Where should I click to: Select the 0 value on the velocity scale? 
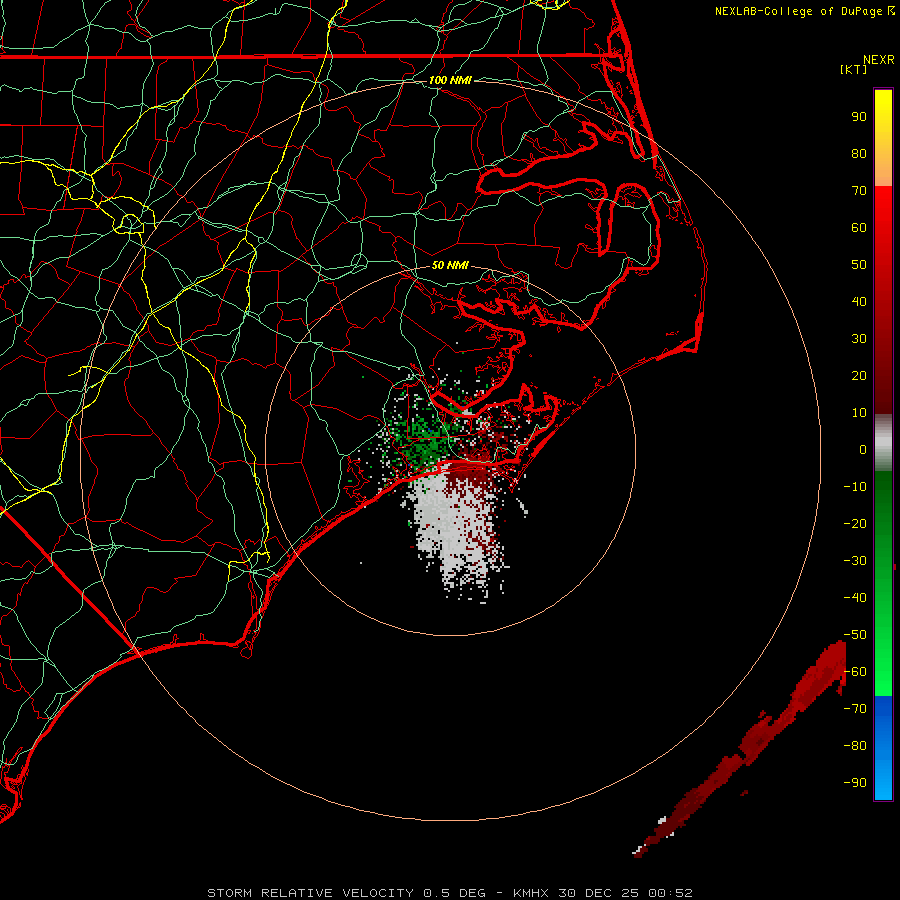(x=863, y=449)
